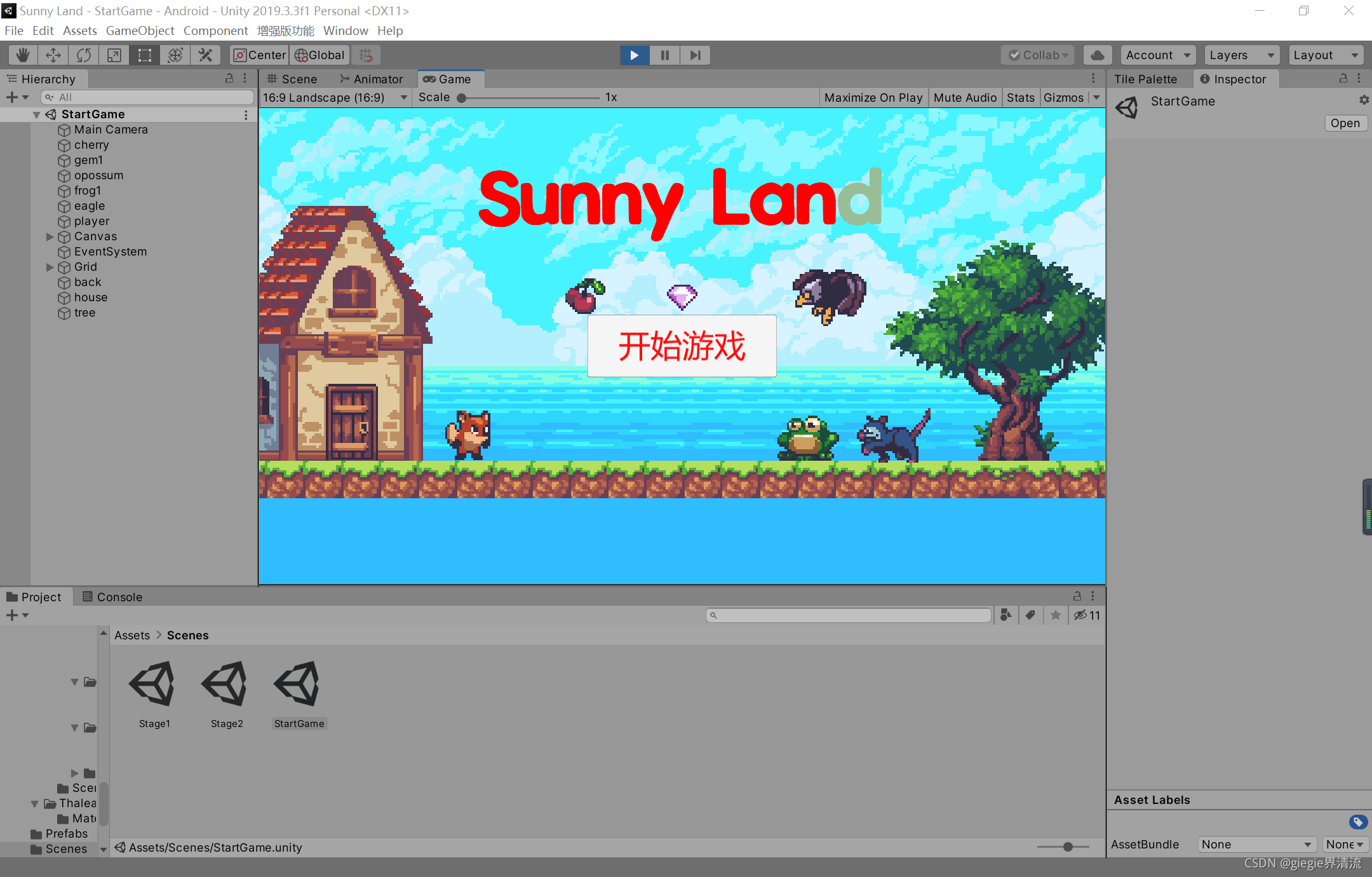Image resolution: width=1372 pixels, height=877 pixels.
Task: Open favorites star in Project toolbar
Action: point(1055,615)
